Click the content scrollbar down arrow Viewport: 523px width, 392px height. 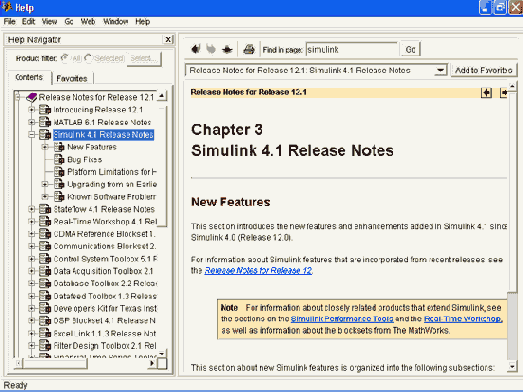click(x=512, y=367)
